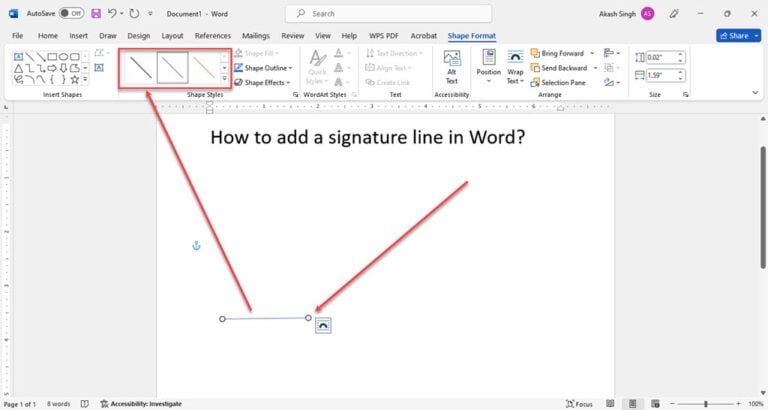The image size is (768, 410).
Task: Switch to the Home tab
Action: [x=48, y=36]
